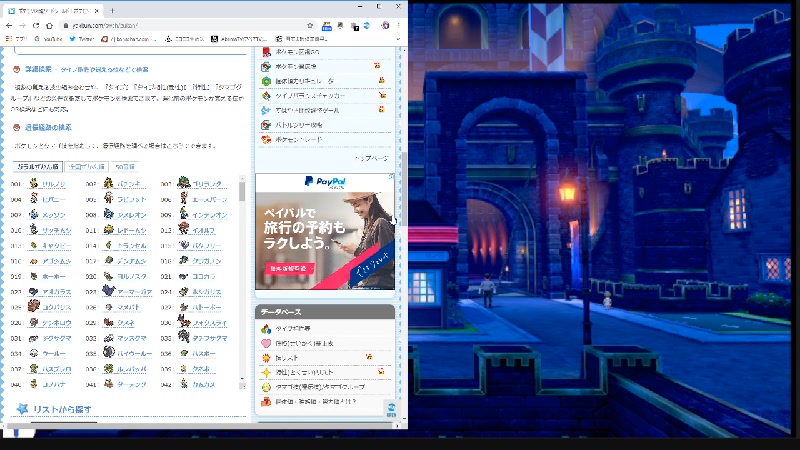
Task: Click the ヒバニー sprite icon at 004
Action: pyautogui.click(x=34, y=198)
